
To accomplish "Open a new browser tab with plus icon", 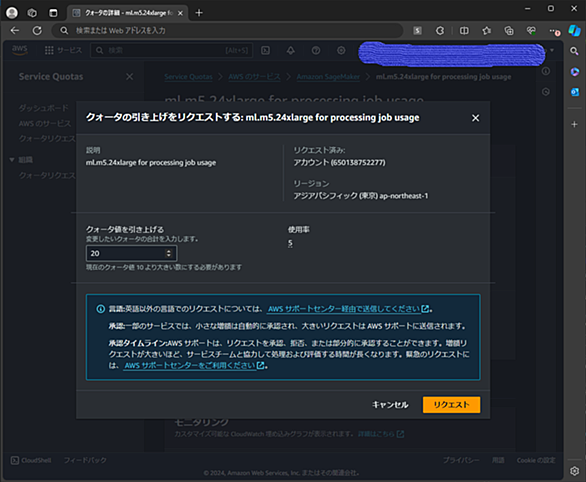I will 199,13.
